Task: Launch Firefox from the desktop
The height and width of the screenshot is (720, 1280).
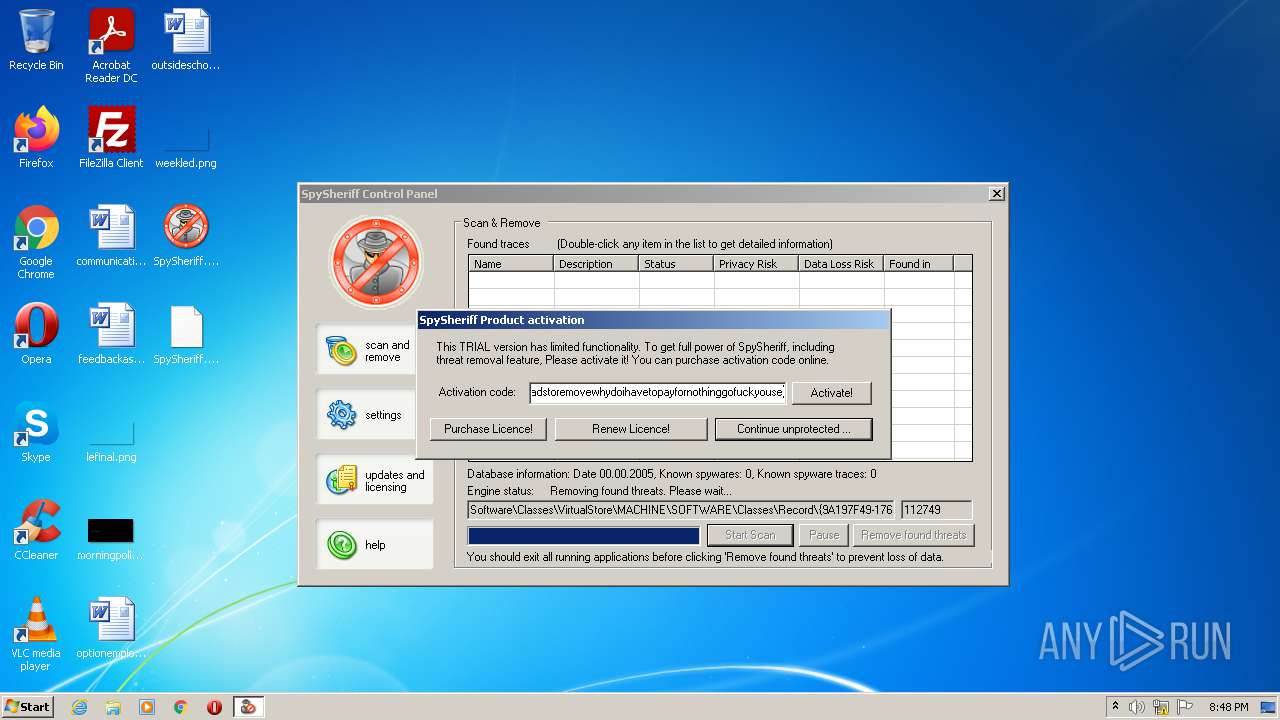Action: click(36, 138)
